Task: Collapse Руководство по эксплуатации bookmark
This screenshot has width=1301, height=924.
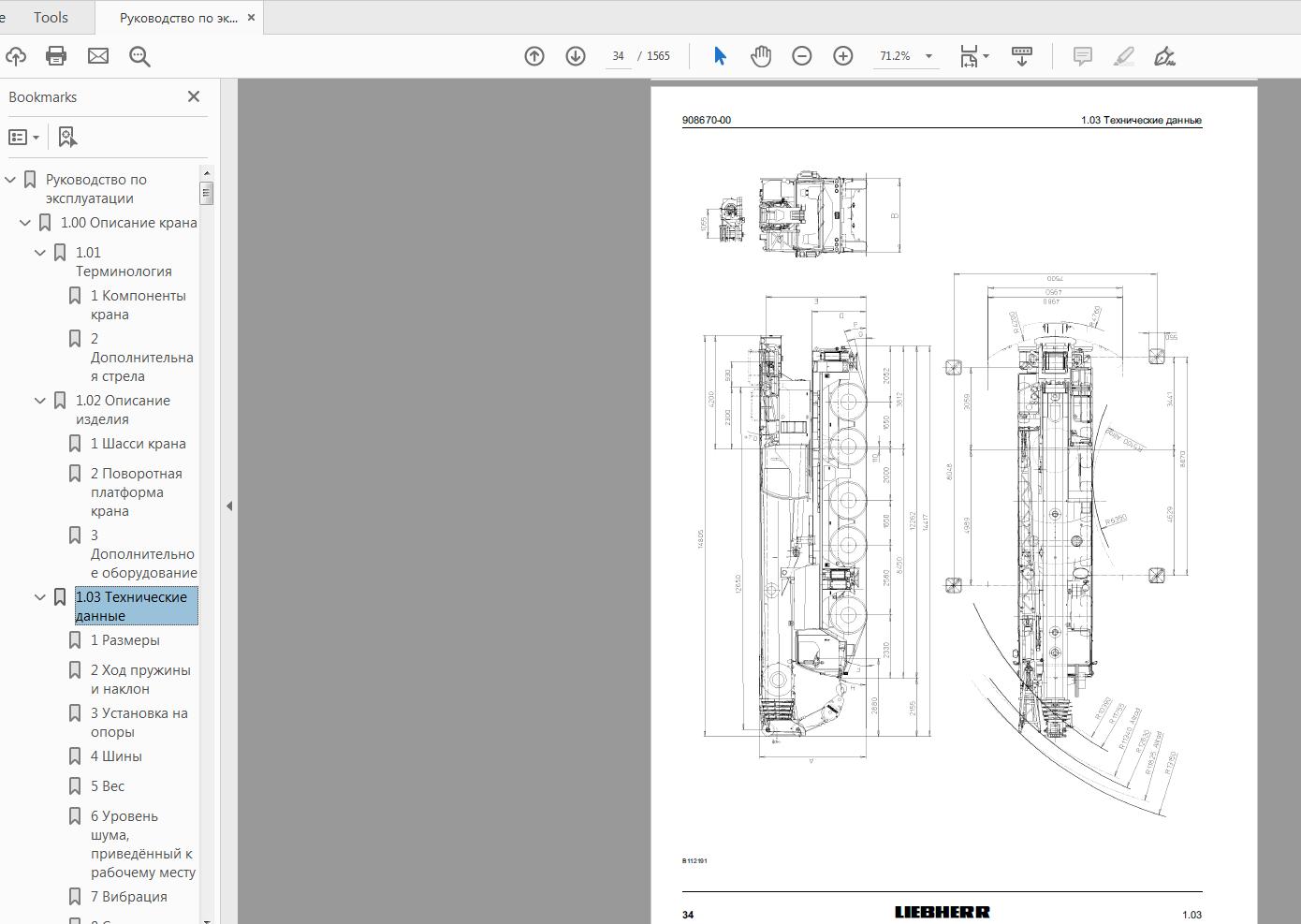Action: (x=10, y=180)
